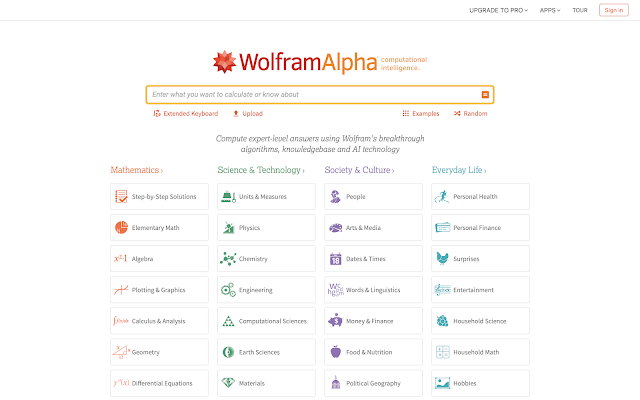Open the Tour page
Image resolution: width=640 pixels, height=400 pixels.
tap(580, 10)
